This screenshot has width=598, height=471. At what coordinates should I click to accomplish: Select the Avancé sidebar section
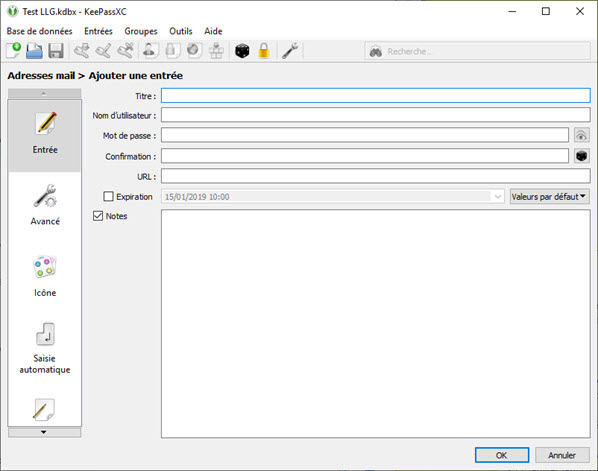[x=45, y=205]
